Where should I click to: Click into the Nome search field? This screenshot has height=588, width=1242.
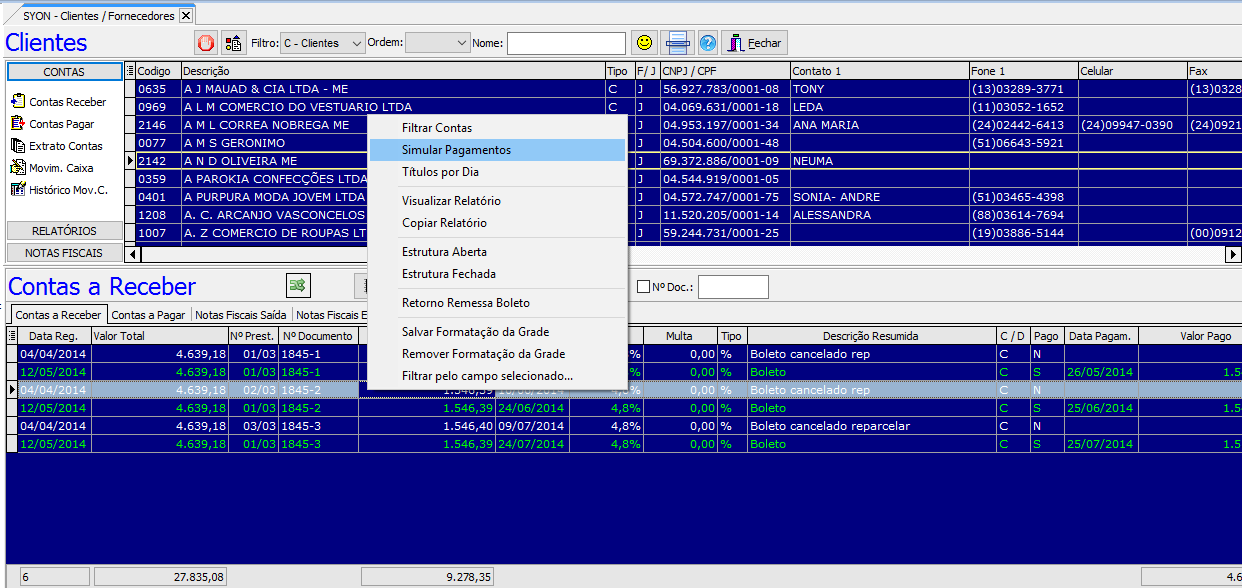point(566,43)
